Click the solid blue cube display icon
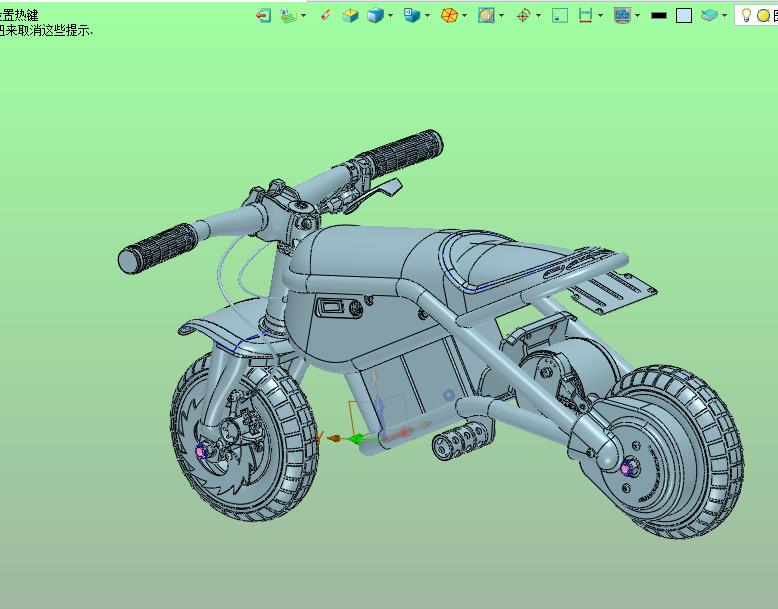The image size is (778, 609). coord(375,15)
